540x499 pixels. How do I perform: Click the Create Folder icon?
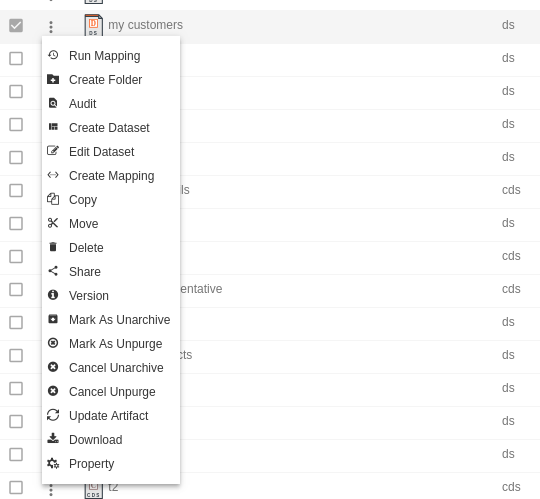(53, 79)
